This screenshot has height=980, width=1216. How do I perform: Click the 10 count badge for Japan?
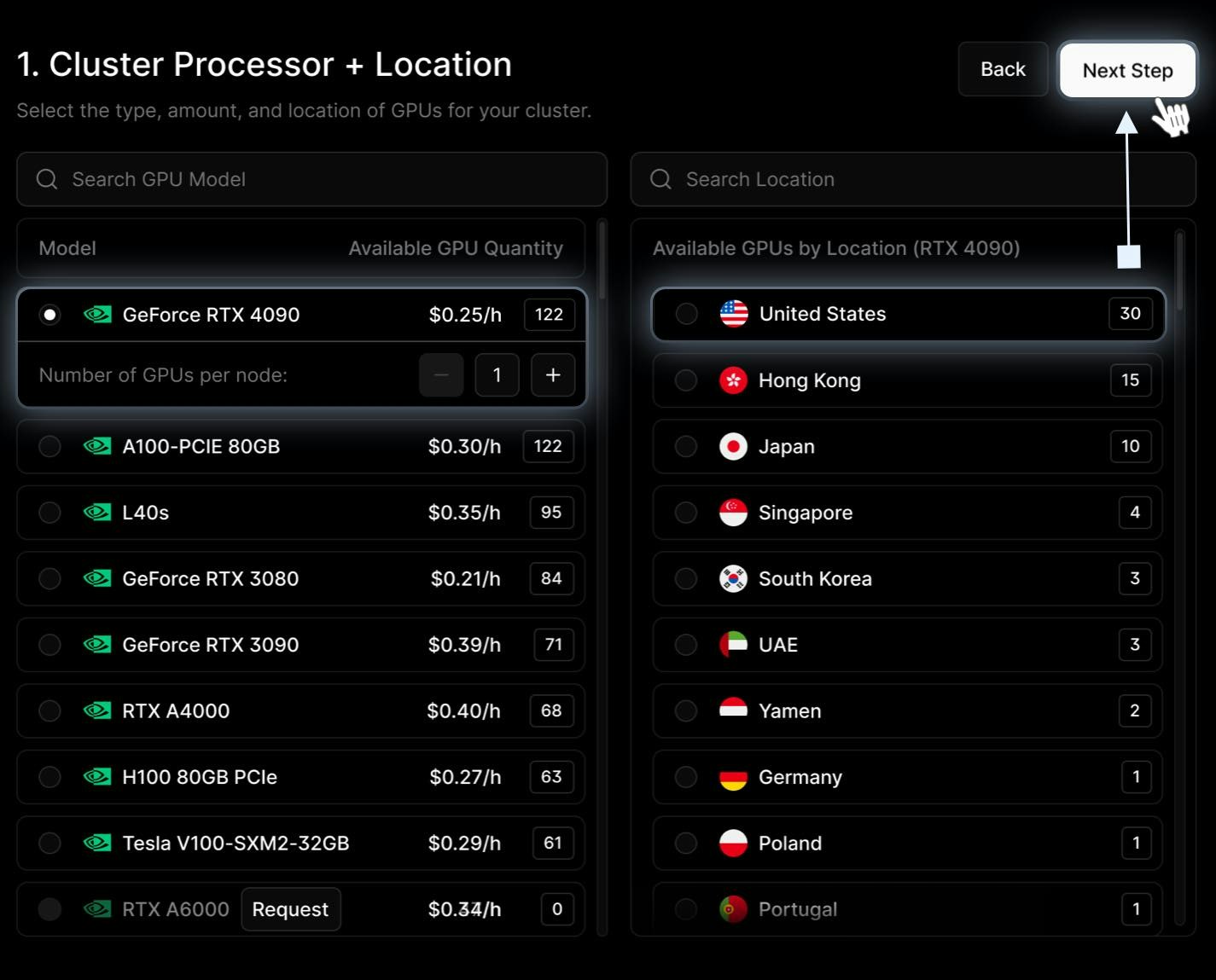[x=1131, y=446]
